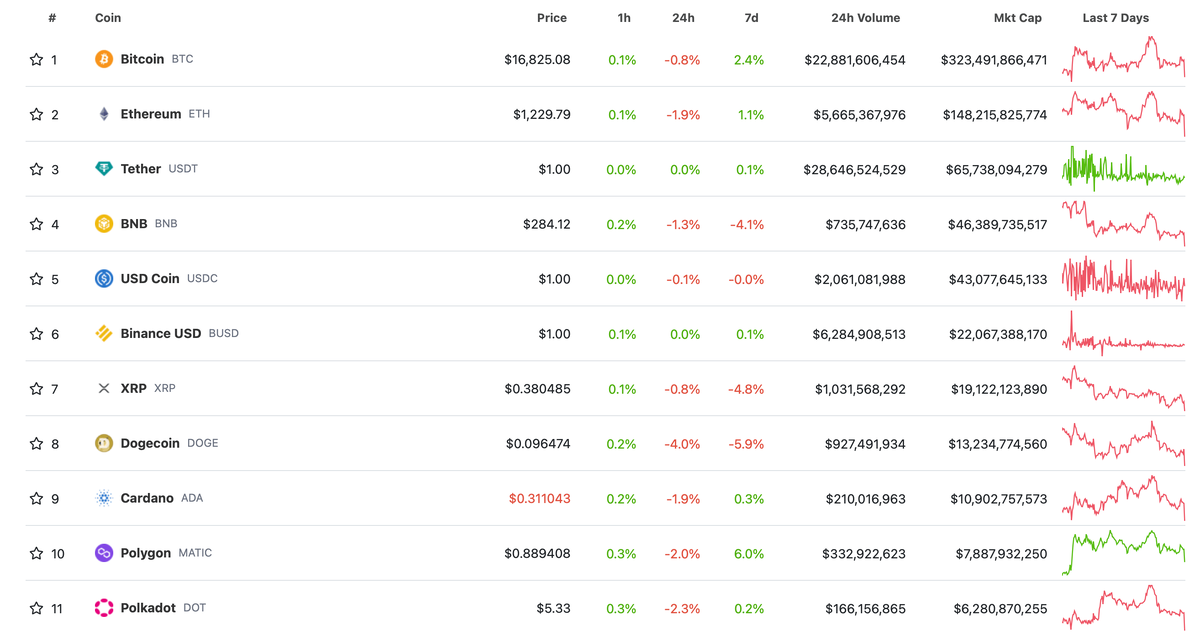Toggle the star for Polygon
Viewport: 1200px width, 632px height.
click(36, 553)
